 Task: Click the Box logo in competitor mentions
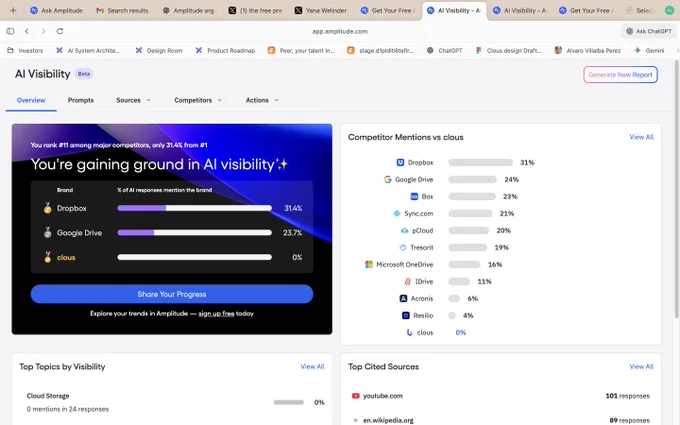(x=414, y=196)
